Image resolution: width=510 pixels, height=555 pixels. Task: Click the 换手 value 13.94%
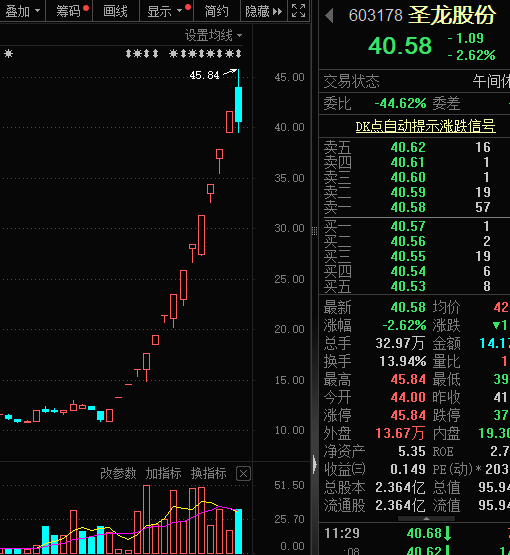[403, 361]
